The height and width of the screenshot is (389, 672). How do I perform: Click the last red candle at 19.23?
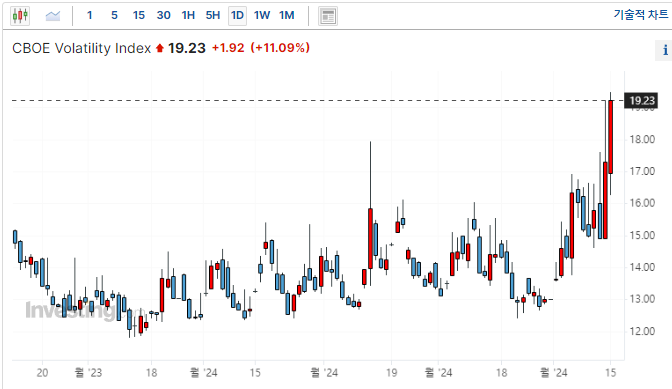point(610,137)
